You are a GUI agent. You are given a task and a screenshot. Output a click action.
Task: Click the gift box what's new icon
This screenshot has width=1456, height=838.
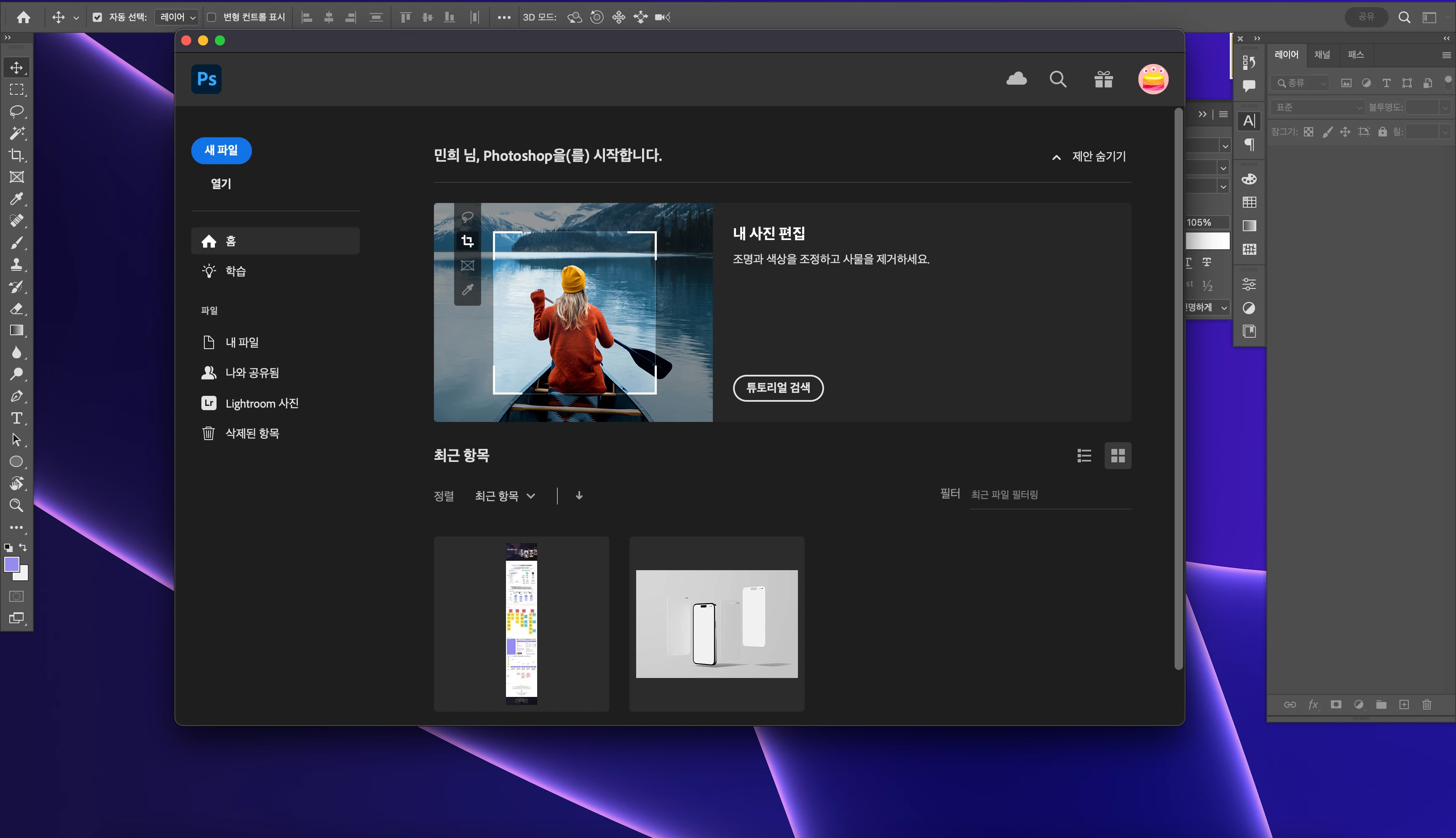coord(1104,79)
